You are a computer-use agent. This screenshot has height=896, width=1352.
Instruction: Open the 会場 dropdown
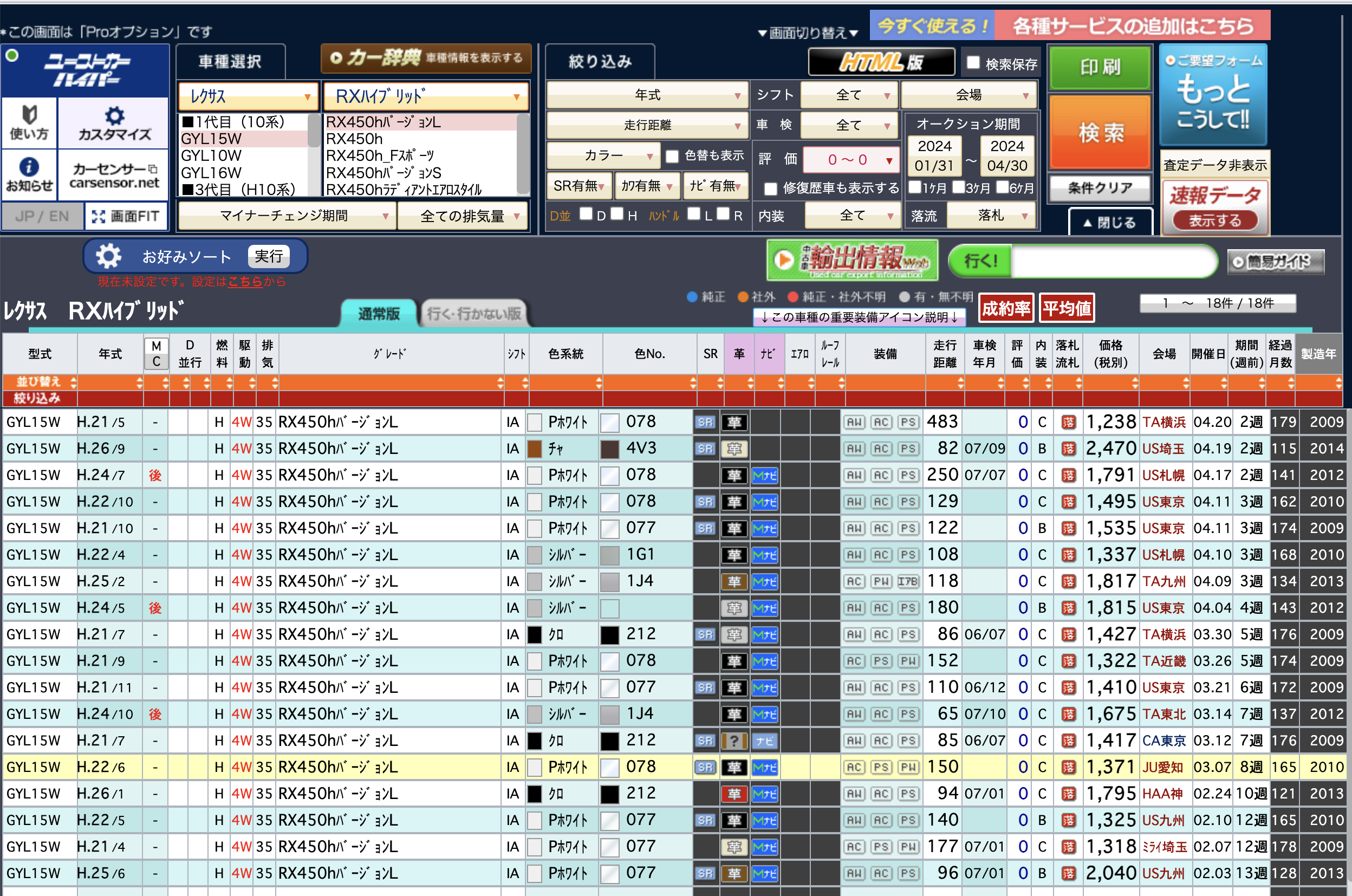click(968, 95)
